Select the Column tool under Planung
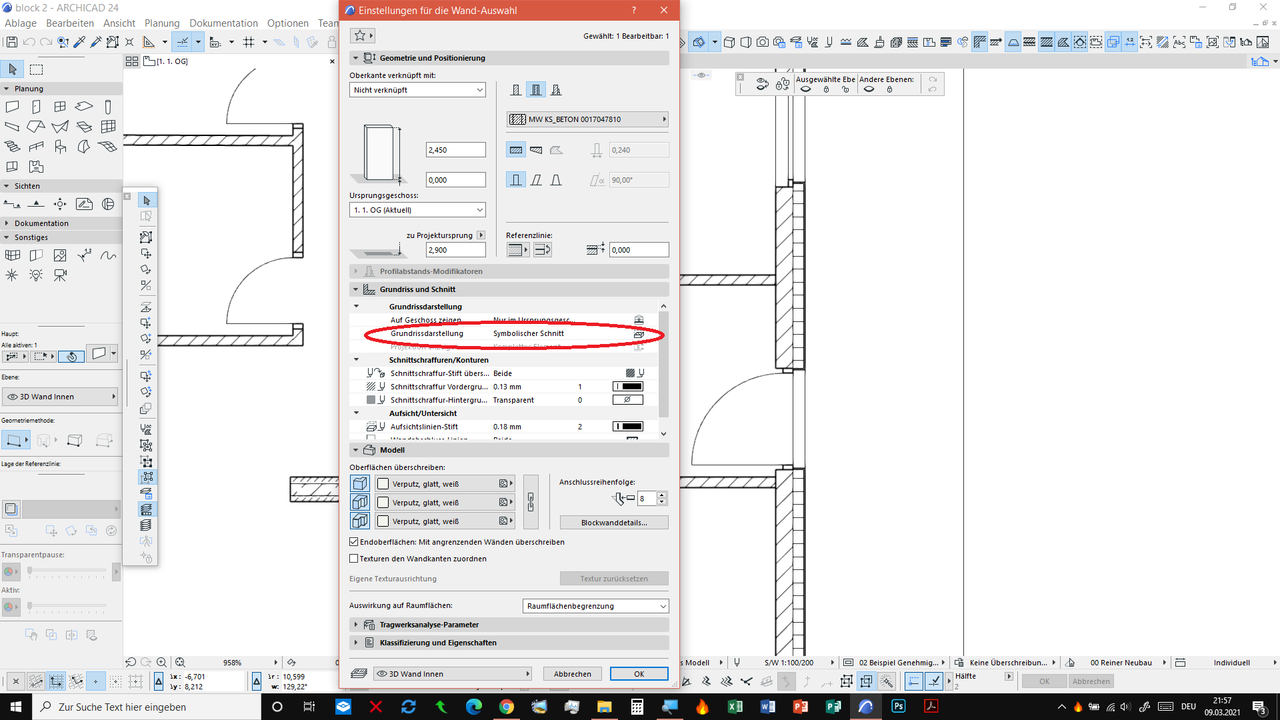 108,107
